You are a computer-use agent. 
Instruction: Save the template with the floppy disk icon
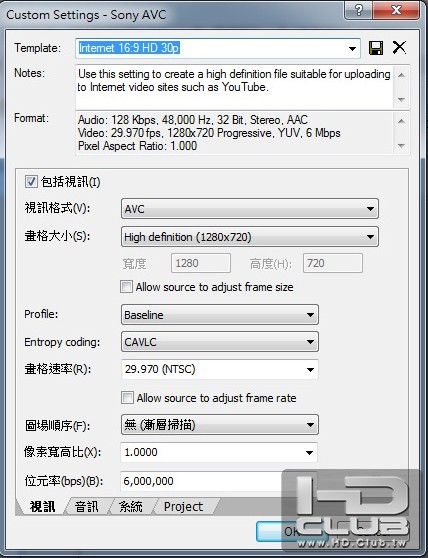376,48
